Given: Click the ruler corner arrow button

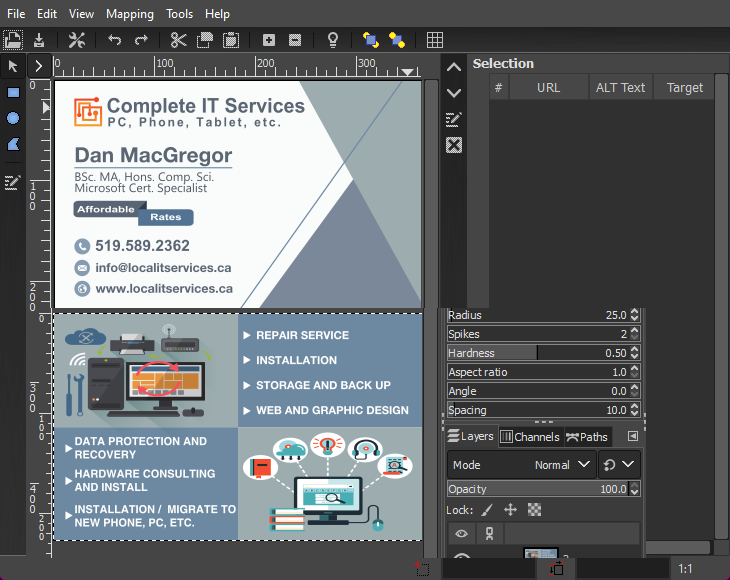Looking at the screenshot, I should (39, 66).
